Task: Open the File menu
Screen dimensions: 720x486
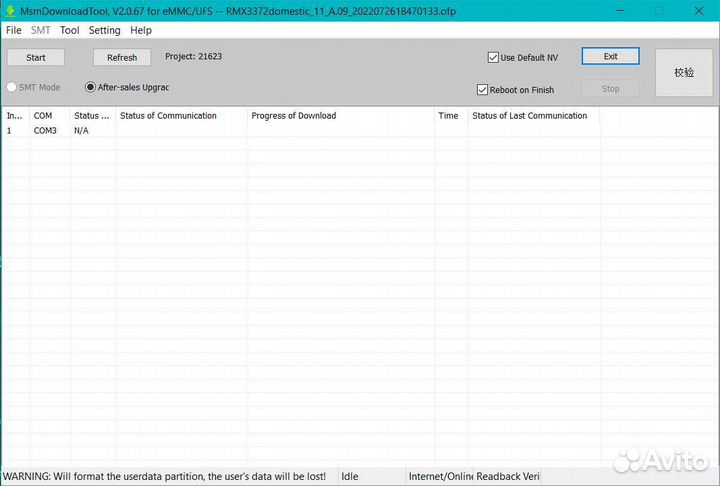Action: 13,30
